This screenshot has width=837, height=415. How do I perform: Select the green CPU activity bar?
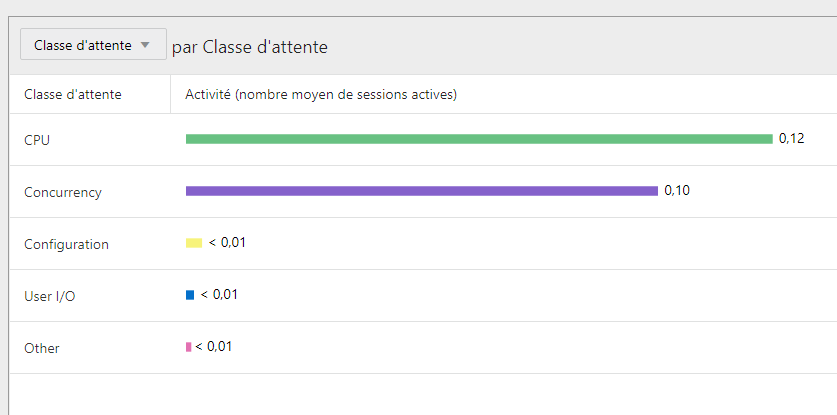click(x=479, y=139)
